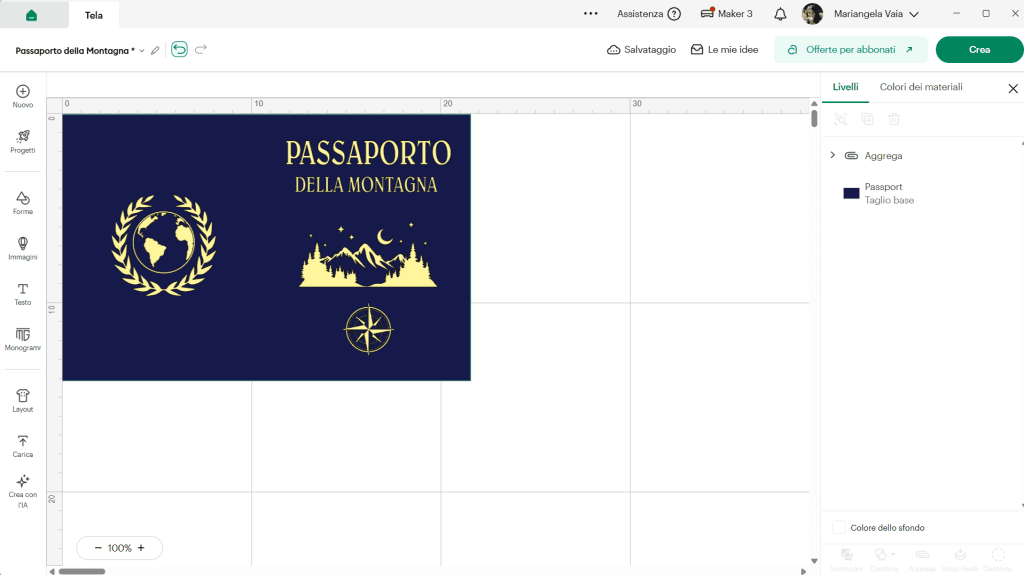The width and height of the screenshot is (1024, 575).
Task: Close the layers panel with X
Action: (1013, 88)
